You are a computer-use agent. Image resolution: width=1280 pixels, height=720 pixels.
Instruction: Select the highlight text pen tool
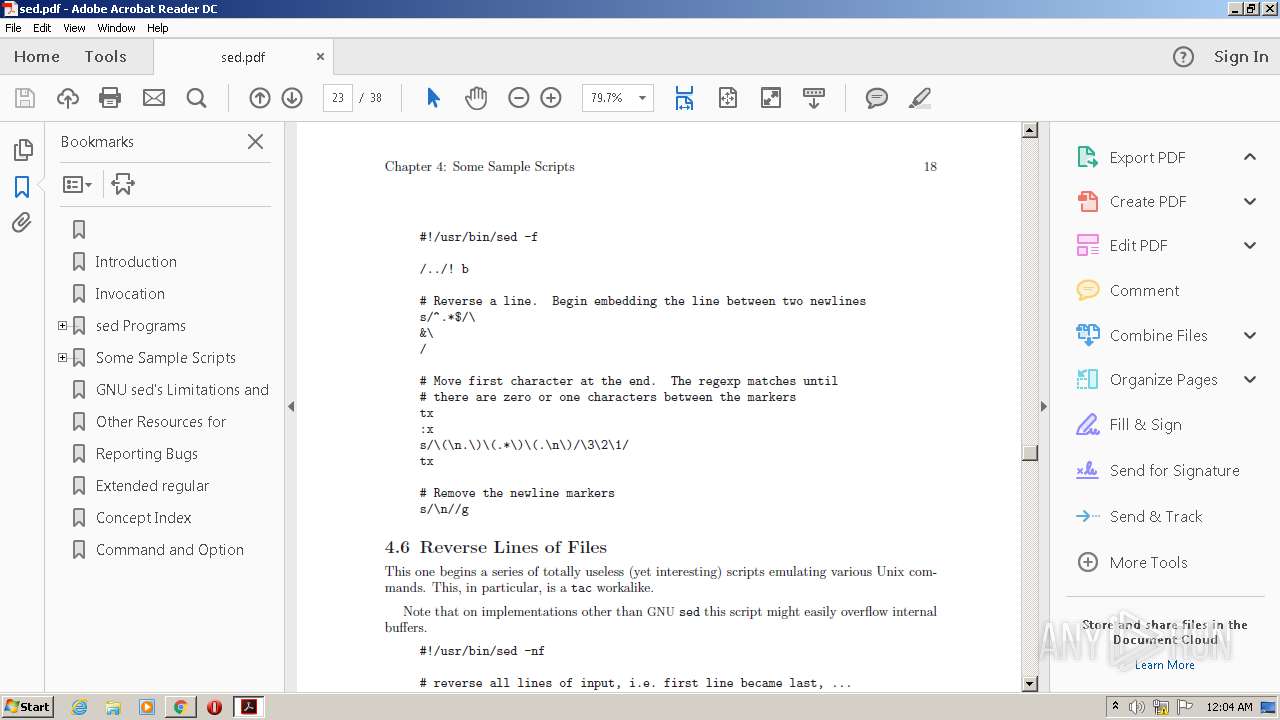click(920, 98)
